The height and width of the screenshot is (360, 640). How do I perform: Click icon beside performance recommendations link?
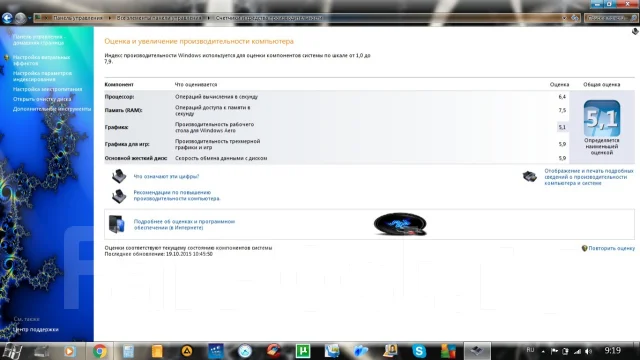[x=119, y=196]
